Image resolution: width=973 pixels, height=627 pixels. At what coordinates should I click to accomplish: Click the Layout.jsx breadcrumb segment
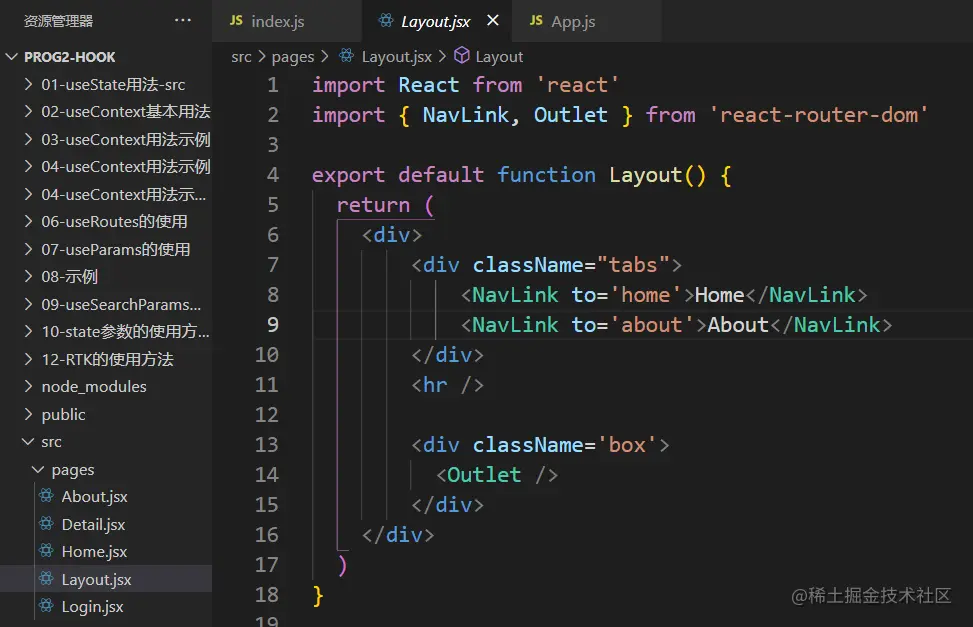(x=397, y=56)
